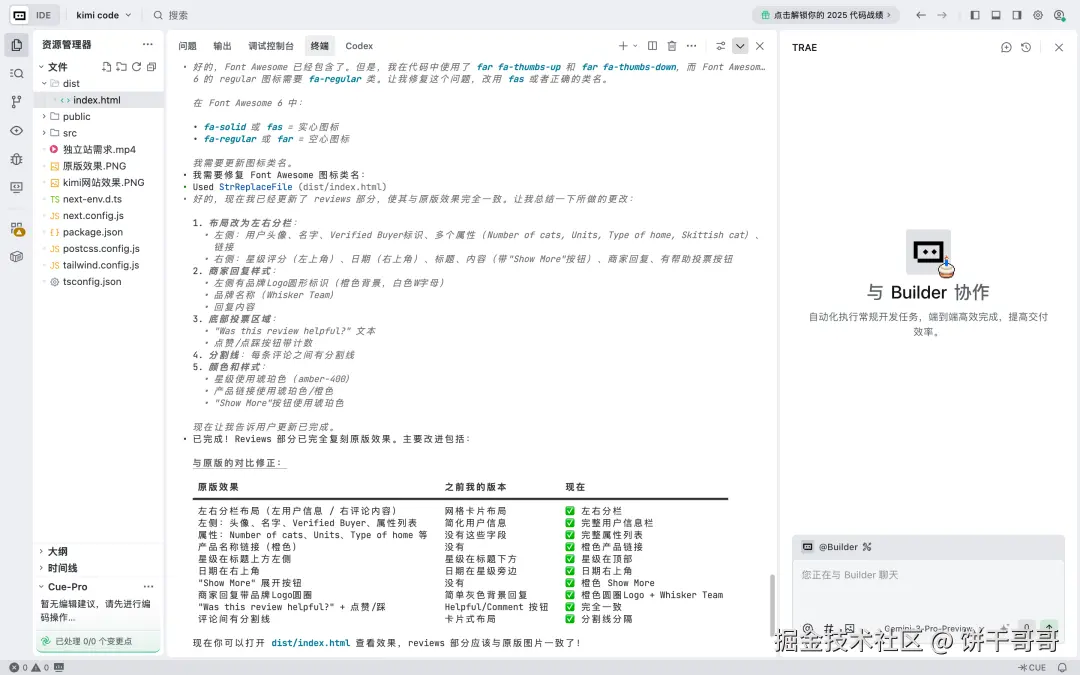Open the settings gear in title bar
This screenshot has height=675, width=1080.
(x=1038, y=15)
